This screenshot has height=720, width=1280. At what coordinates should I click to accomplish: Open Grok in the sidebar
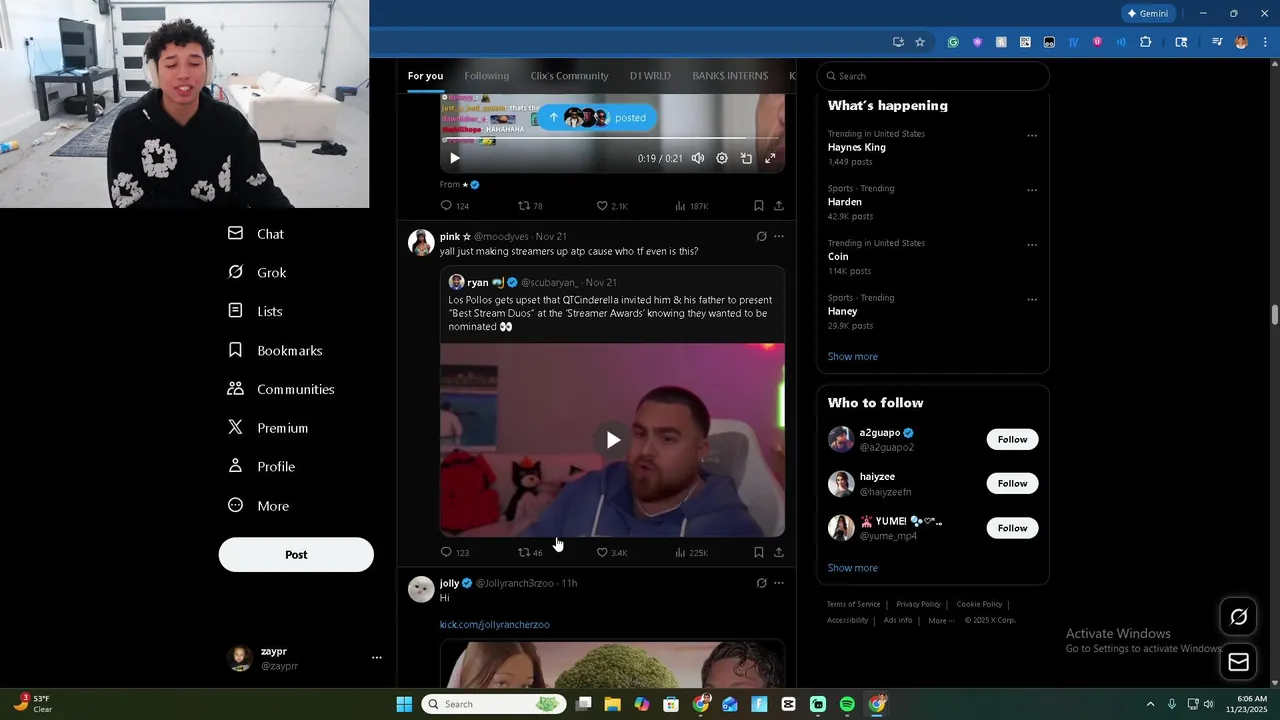coord(257,273)
